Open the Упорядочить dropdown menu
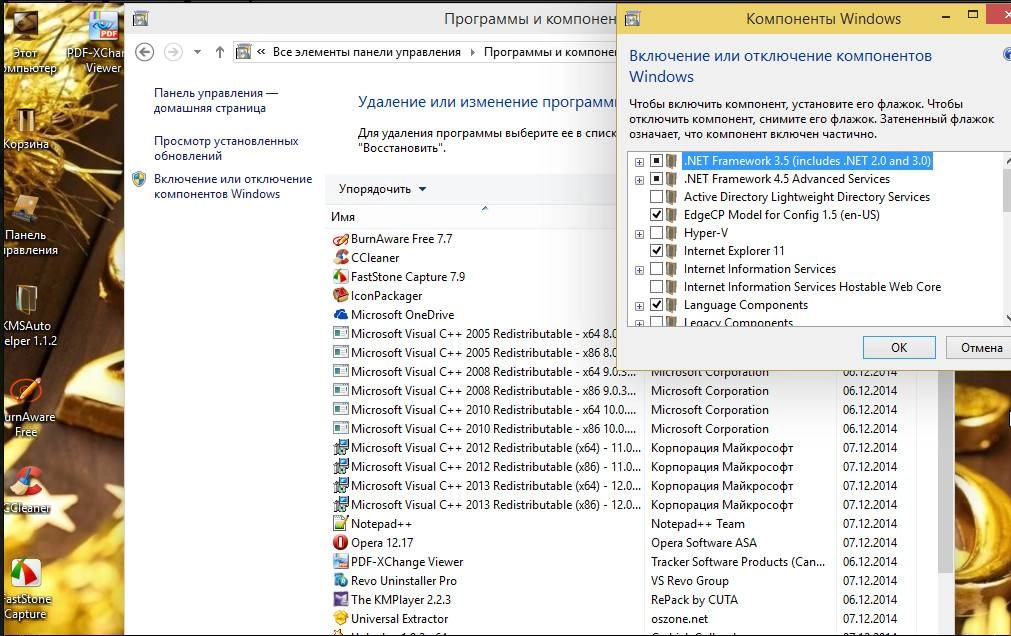This screenshot has height=636, width=1011. [382, 189]
